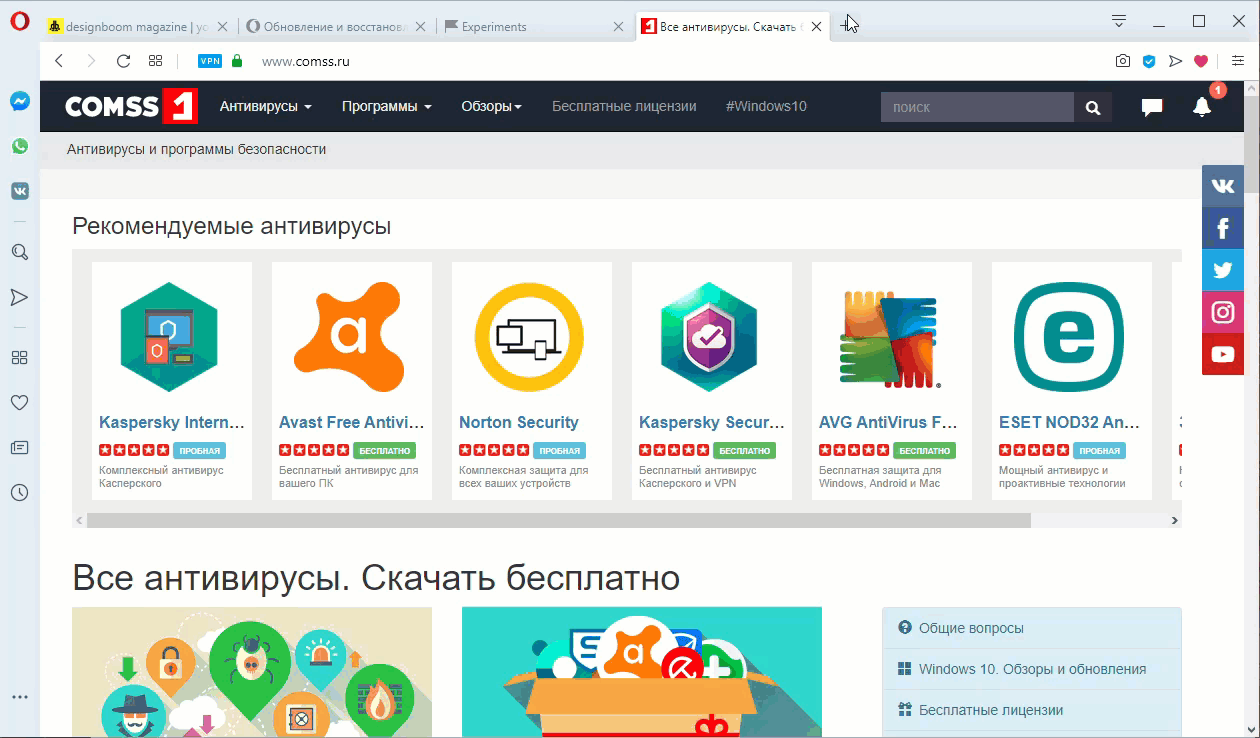Click the COMSS1 logo

[x=131, y=106]
